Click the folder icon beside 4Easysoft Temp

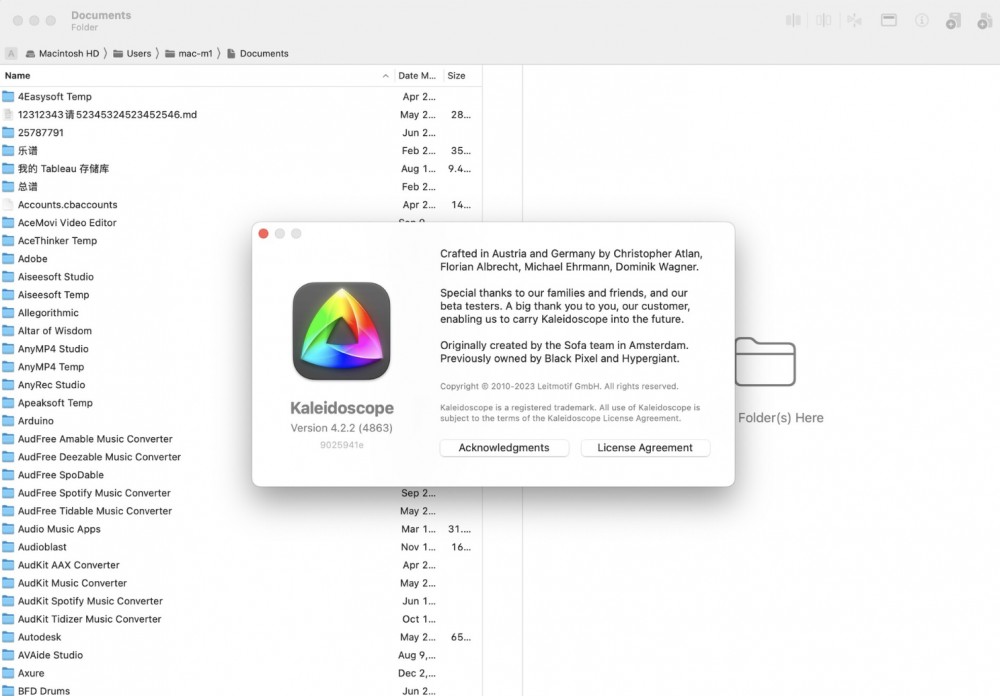point(8,96)
